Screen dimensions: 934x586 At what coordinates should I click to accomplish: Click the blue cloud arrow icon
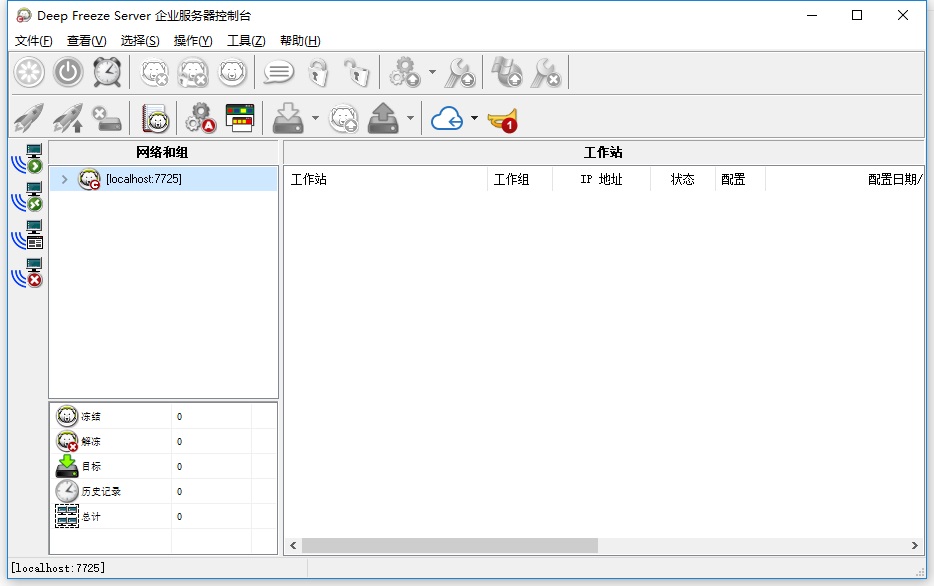[447, 118]
